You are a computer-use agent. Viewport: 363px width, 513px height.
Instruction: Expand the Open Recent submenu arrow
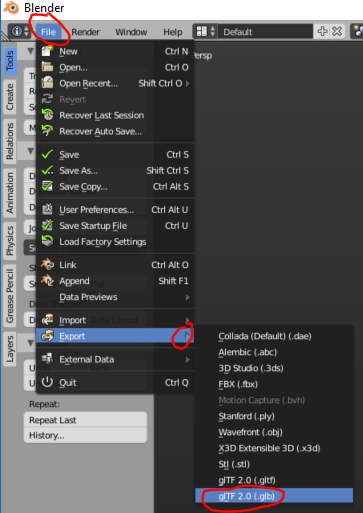point(188,83)
